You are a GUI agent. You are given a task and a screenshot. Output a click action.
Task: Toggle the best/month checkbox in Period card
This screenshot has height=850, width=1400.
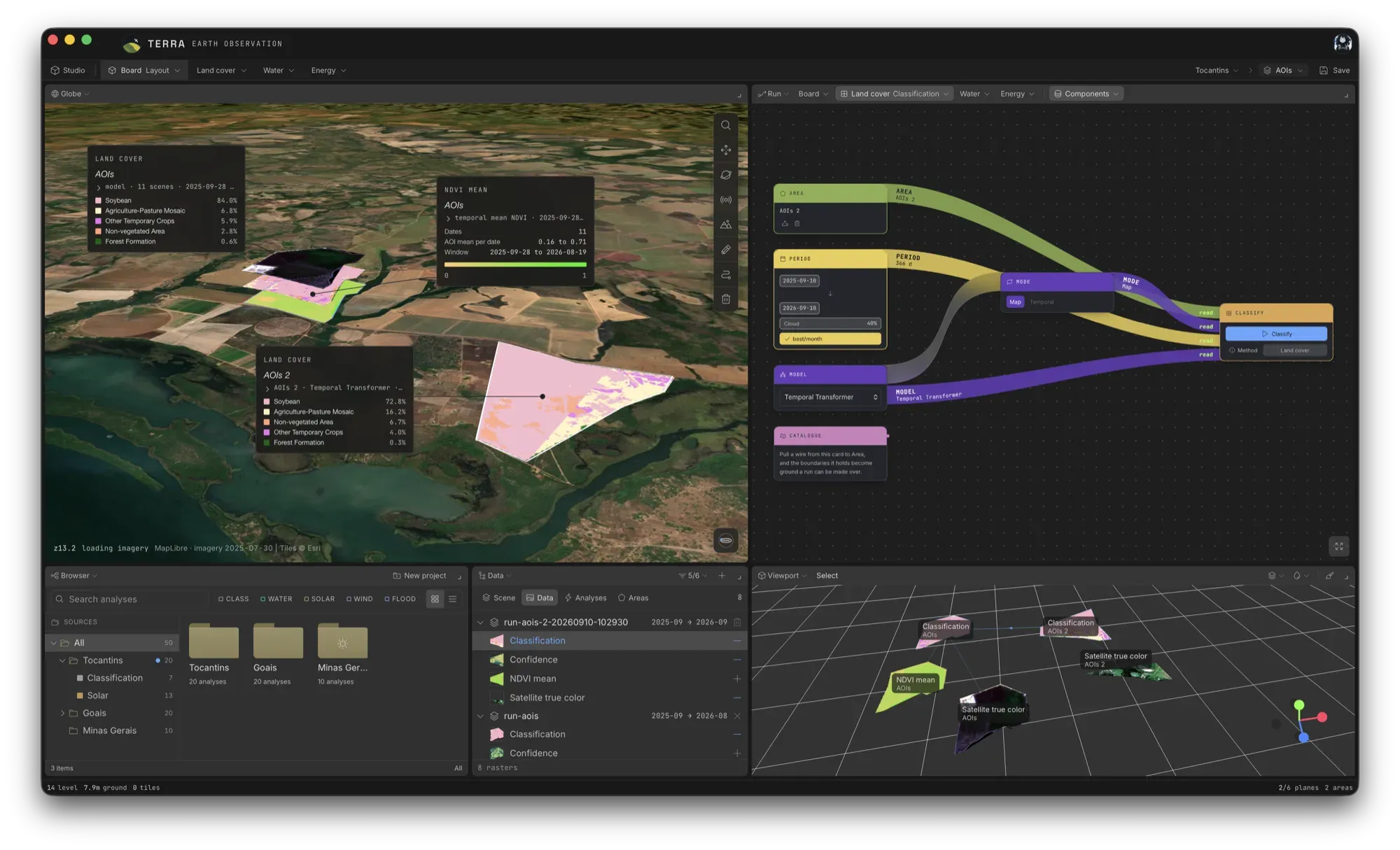(830, 339)
